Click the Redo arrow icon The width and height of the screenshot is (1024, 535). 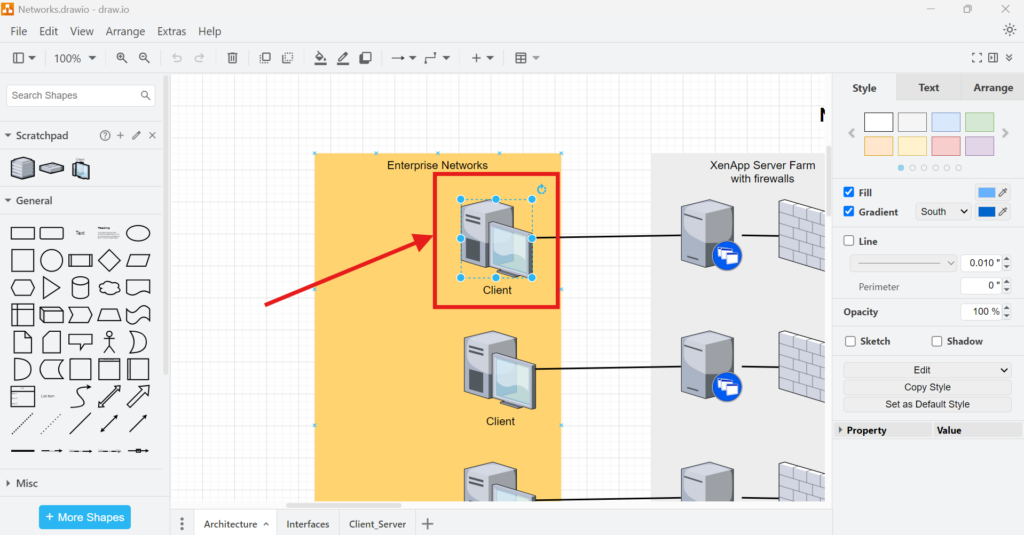click(x=199, y=58)
